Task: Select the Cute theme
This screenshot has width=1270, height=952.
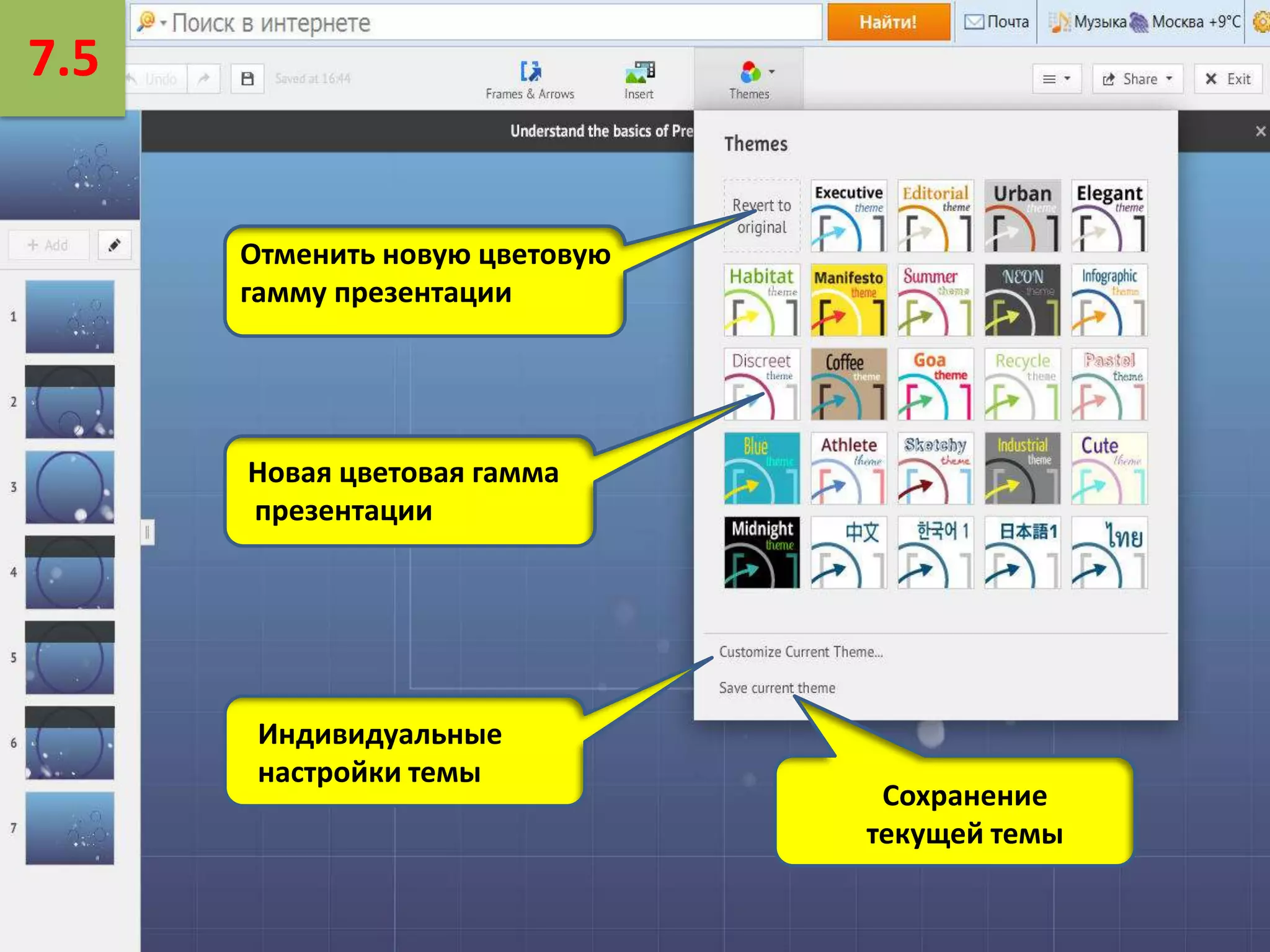Action: pos(1109,469)
